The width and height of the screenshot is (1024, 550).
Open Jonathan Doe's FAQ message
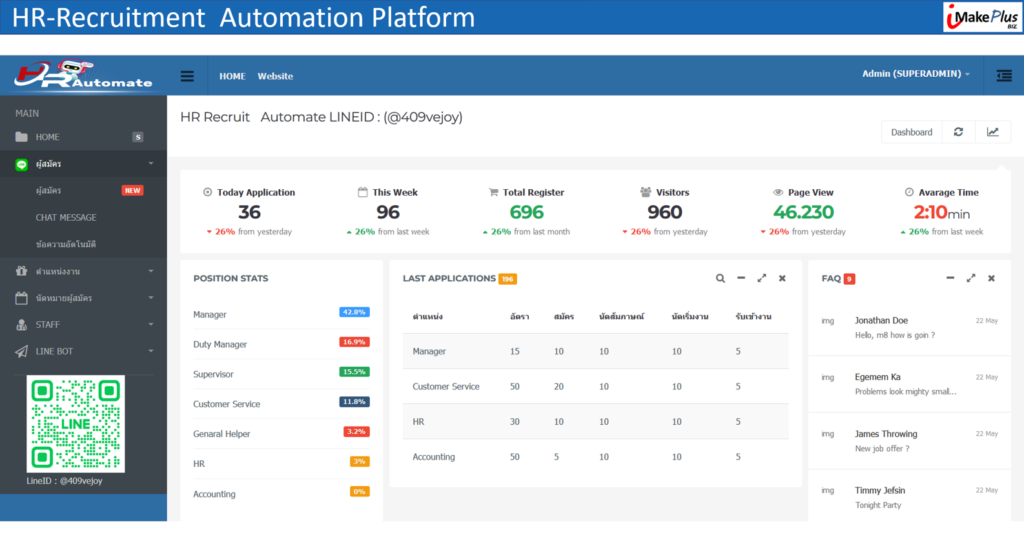click(909, 327)
